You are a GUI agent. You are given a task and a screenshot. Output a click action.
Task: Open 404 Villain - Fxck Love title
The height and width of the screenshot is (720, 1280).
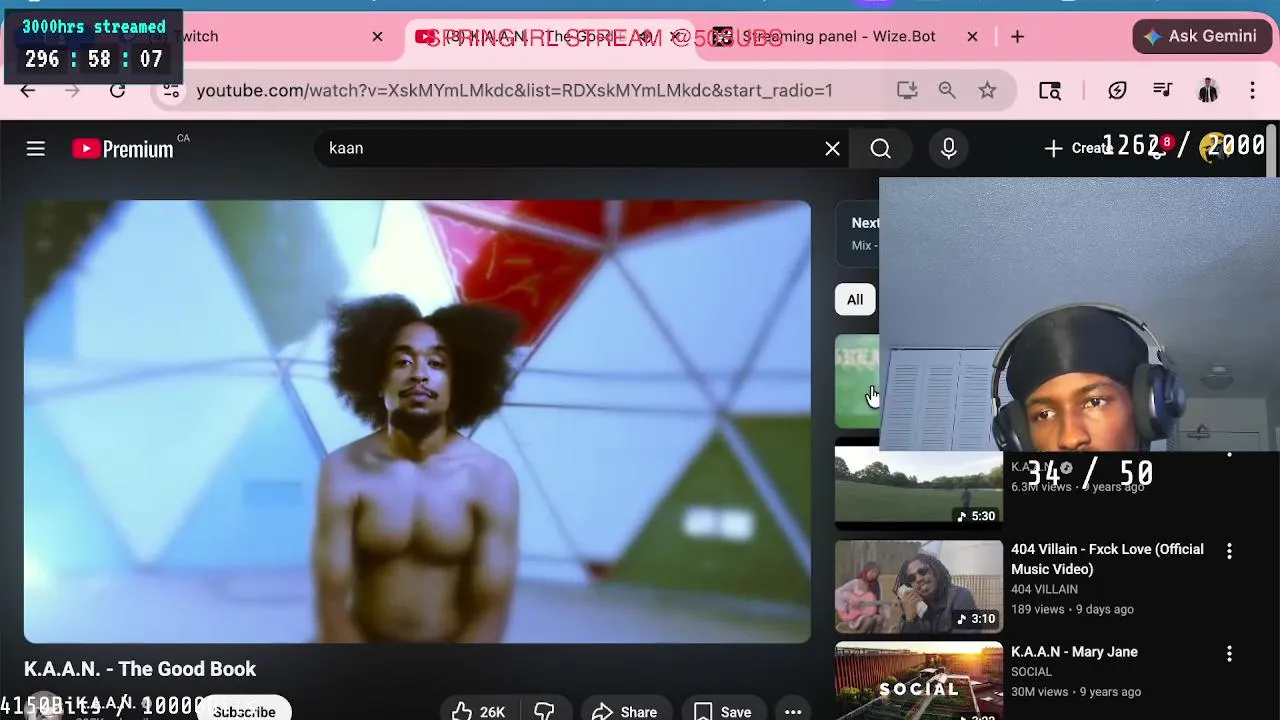point(1107,559)
